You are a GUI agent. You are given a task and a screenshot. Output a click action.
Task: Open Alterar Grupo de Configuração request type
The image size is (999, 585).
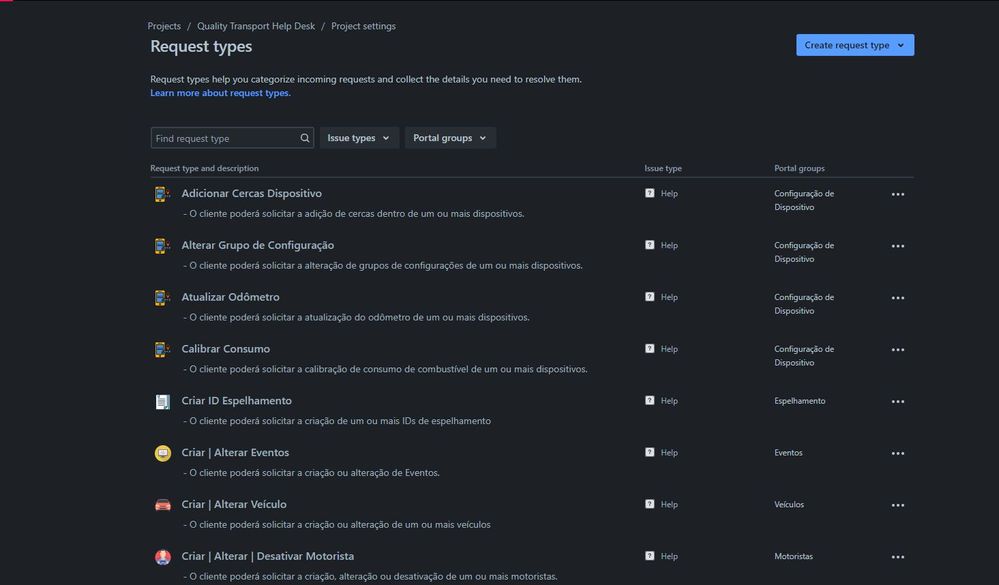(257, 245)
